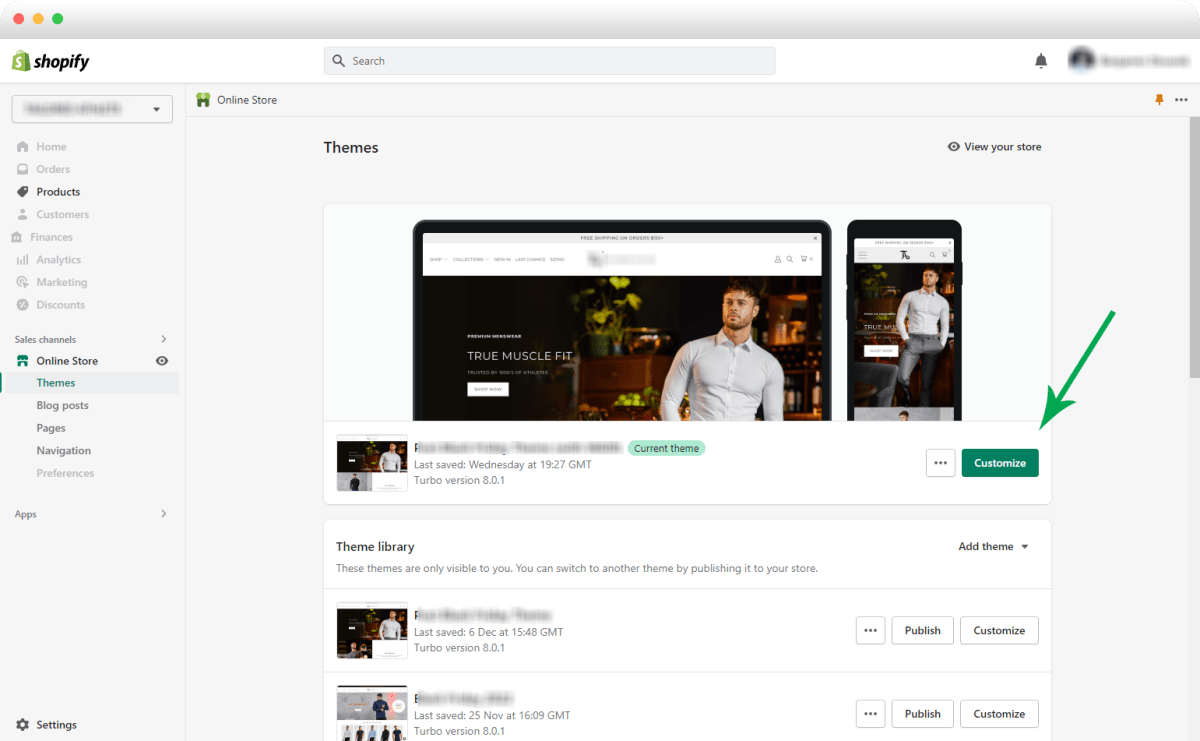Viewport: 1200px width, 741px height.
Task: Switch to the Themes menu item
Action: pyautogui.click(x=56, y=382)
